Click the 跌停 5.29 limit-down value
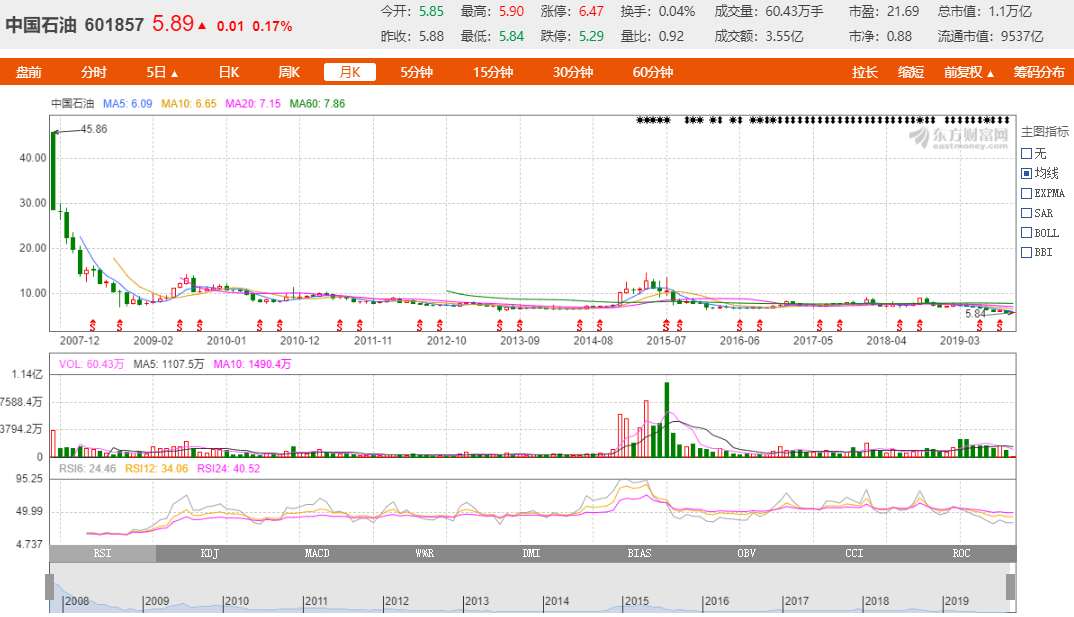1074x617 pixels. coord(591,36)
